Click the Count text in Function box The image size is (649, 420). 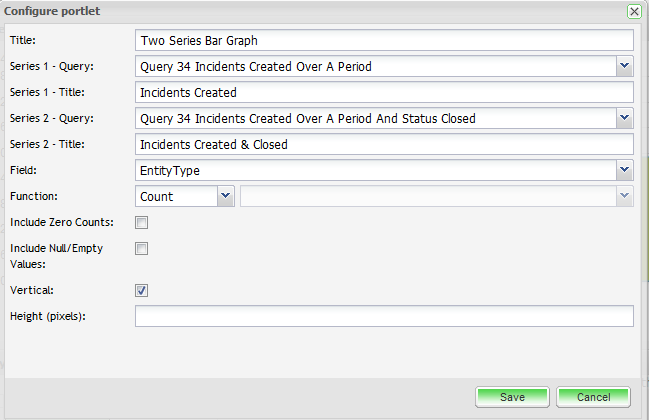pyautogui.click(x=157, y=197)
